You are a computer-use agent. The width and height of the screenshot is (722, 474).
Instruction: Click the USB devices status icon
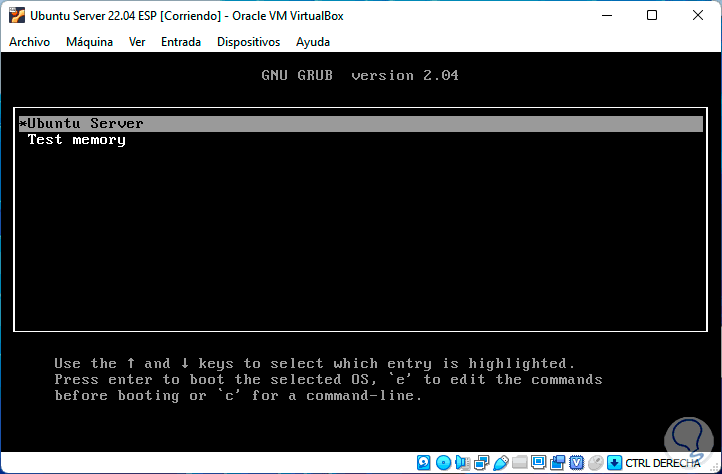pos(501,462)
